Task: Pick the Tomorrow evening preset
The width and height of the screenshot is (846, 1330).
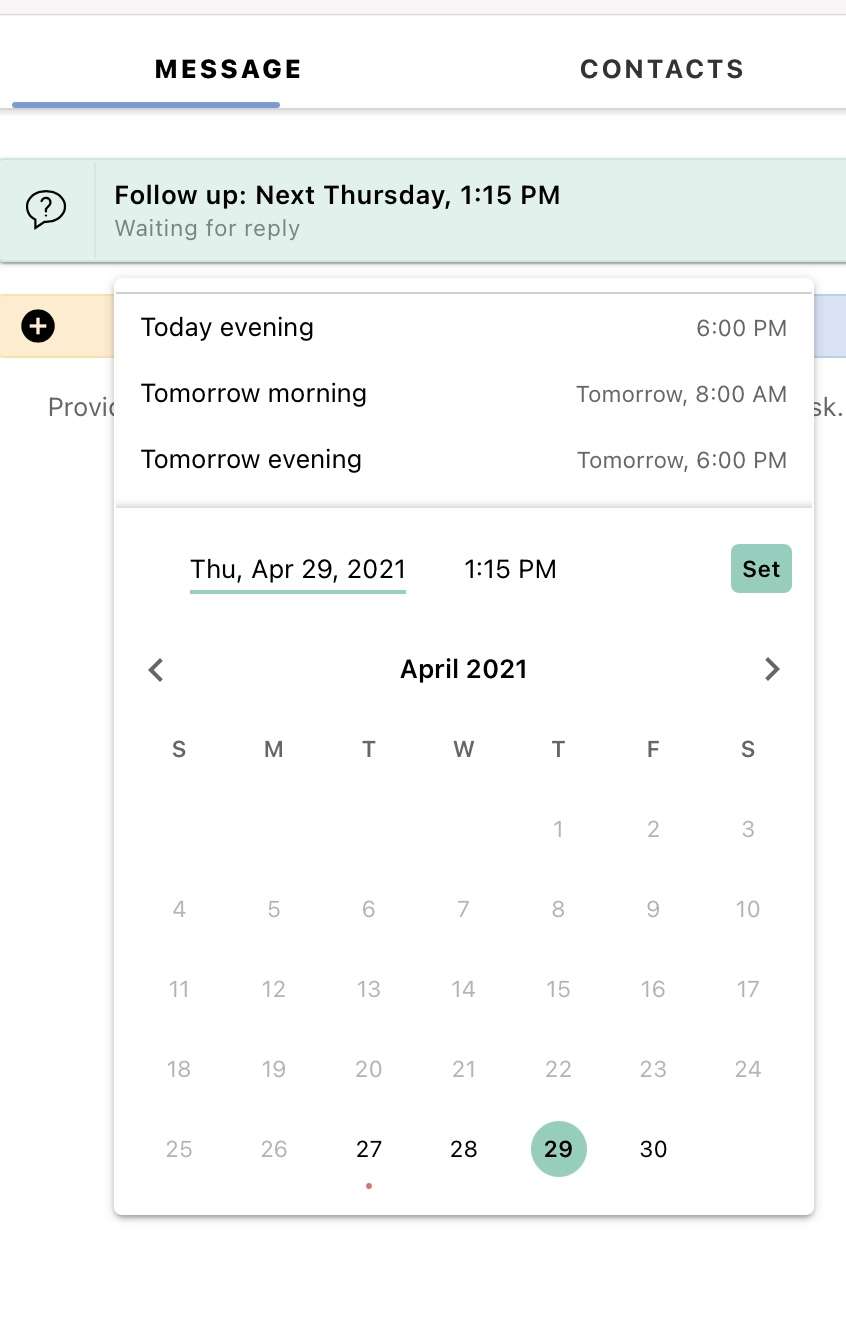Action: (464, 459)
